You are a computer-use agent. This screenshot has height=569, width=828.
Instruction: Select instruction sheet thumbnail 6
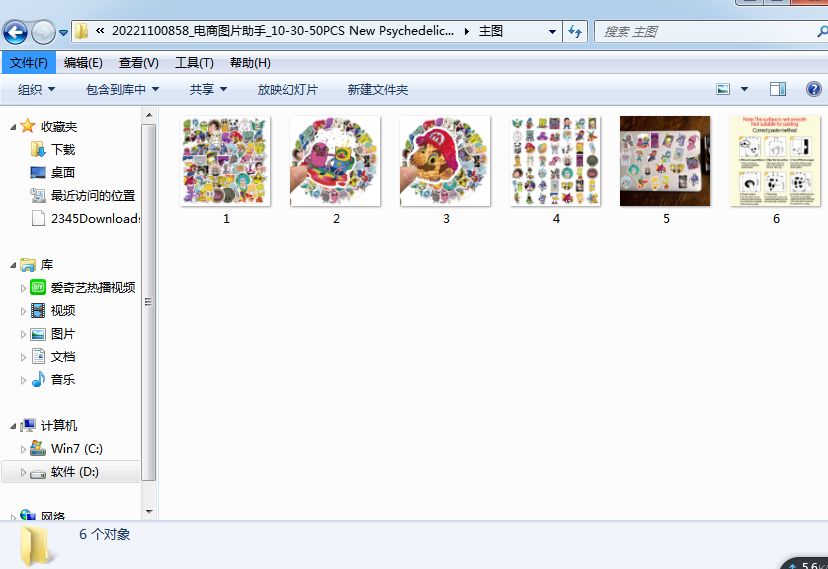(775, 161)
